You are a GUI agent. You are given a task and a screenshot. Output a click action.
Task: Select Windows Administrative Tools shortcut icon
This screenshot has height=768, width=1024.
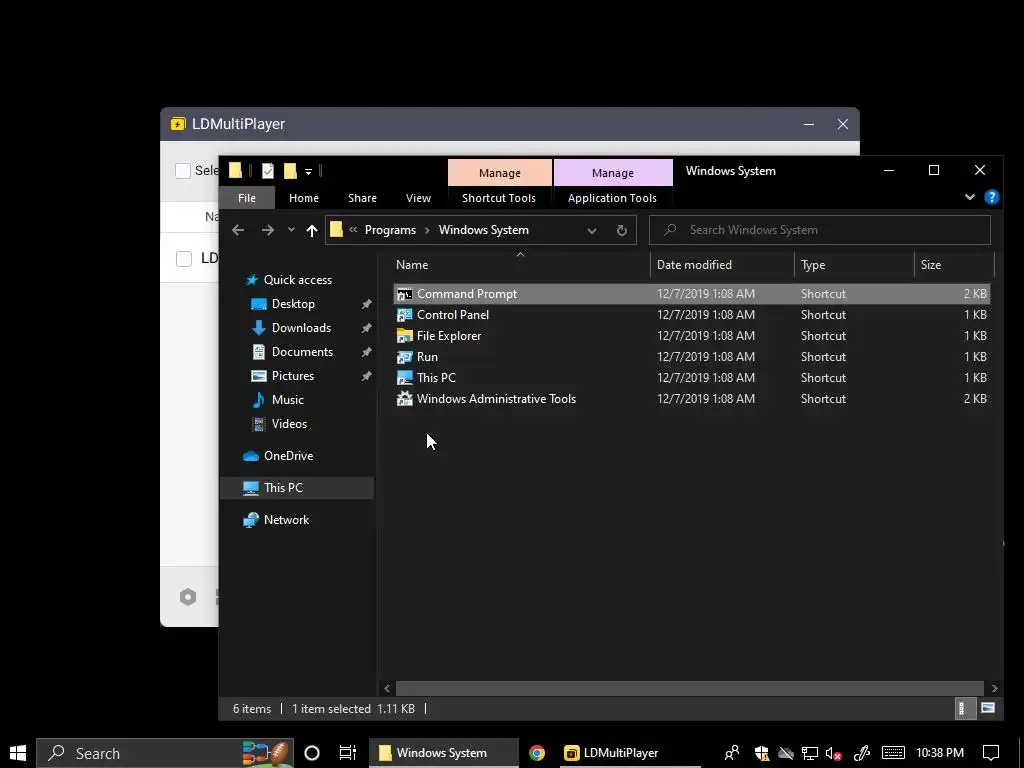tap(405, 398)
